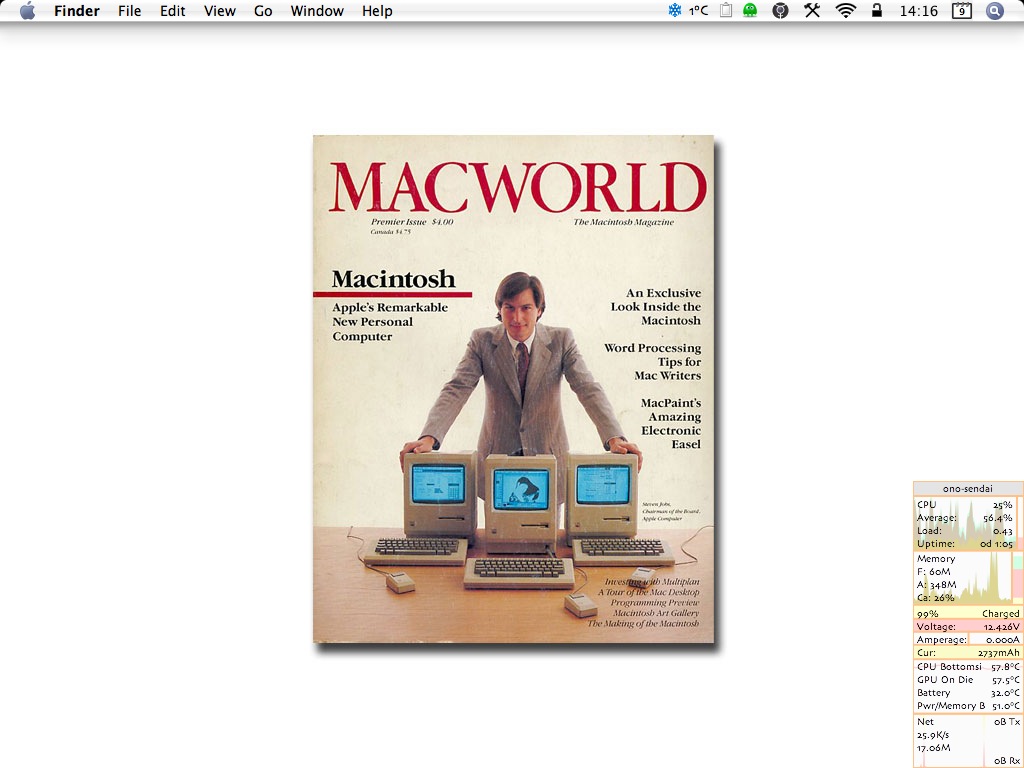Click the CPU Bottomsi 57.8°C row
1024x768 pixels.
968,667
